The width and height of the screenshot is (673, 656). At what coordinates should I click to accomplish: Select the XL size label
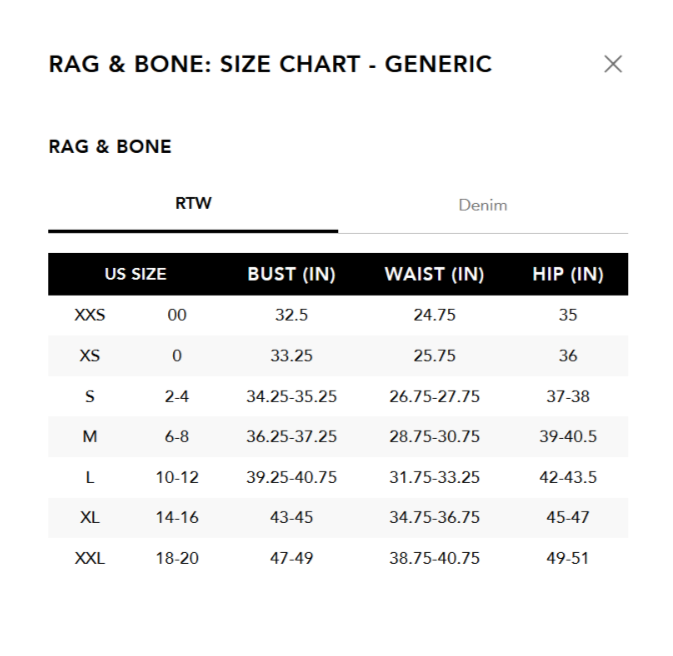tap(90, 518)
